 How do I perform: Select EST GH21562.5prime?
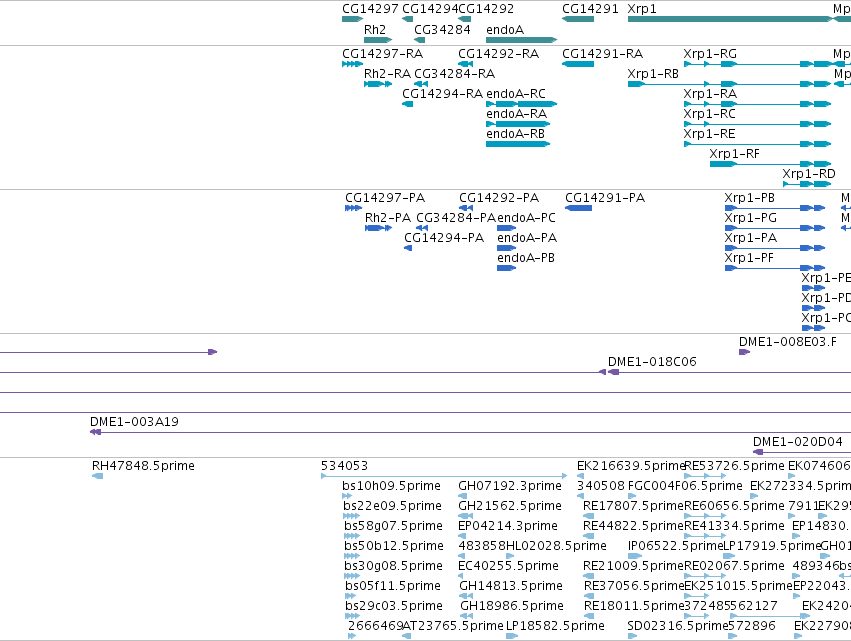[465, 516]
